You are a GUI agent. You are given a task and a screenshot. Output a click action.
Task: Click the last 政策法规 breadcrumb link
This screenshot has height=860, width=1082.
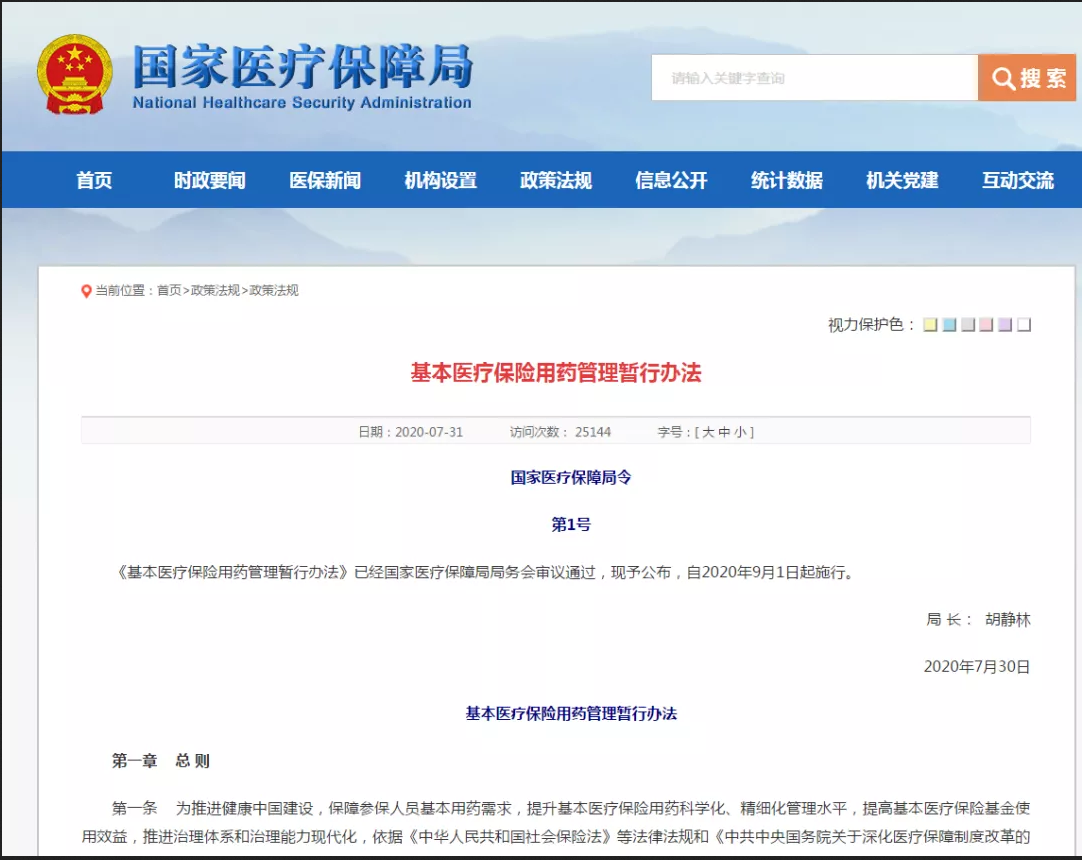[x=274, y=291]
